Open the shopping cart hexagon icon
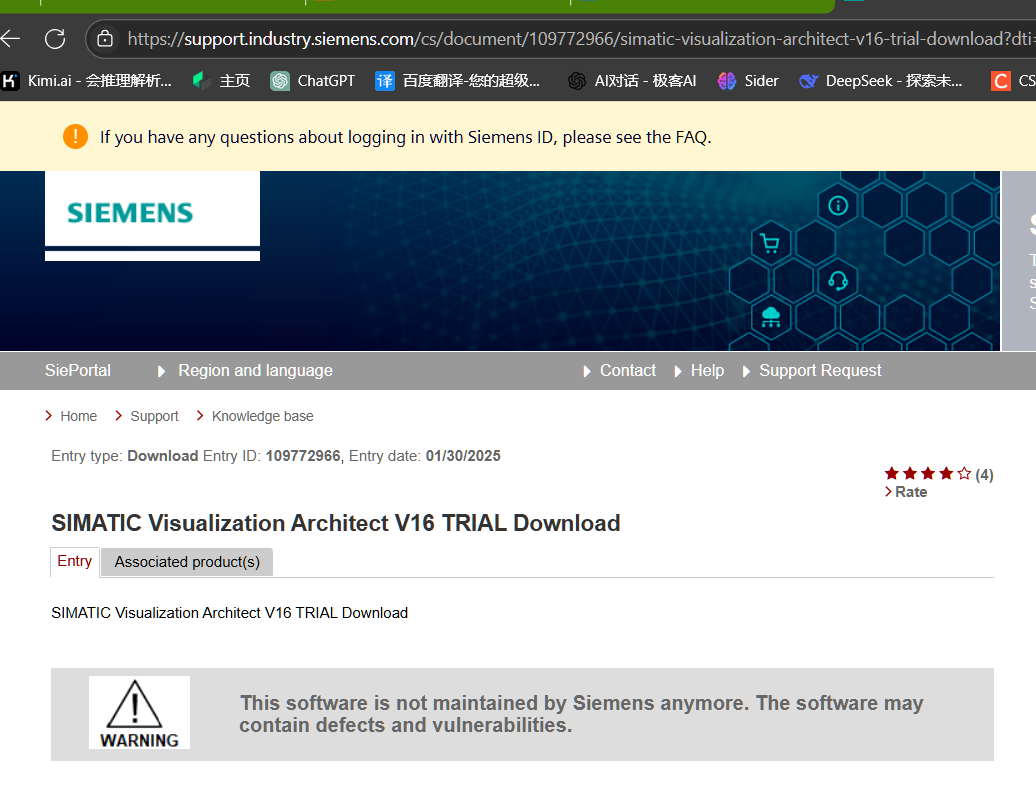Viewport: 1036px width, 799px height. pyautogui.click(x=770, y=244)
